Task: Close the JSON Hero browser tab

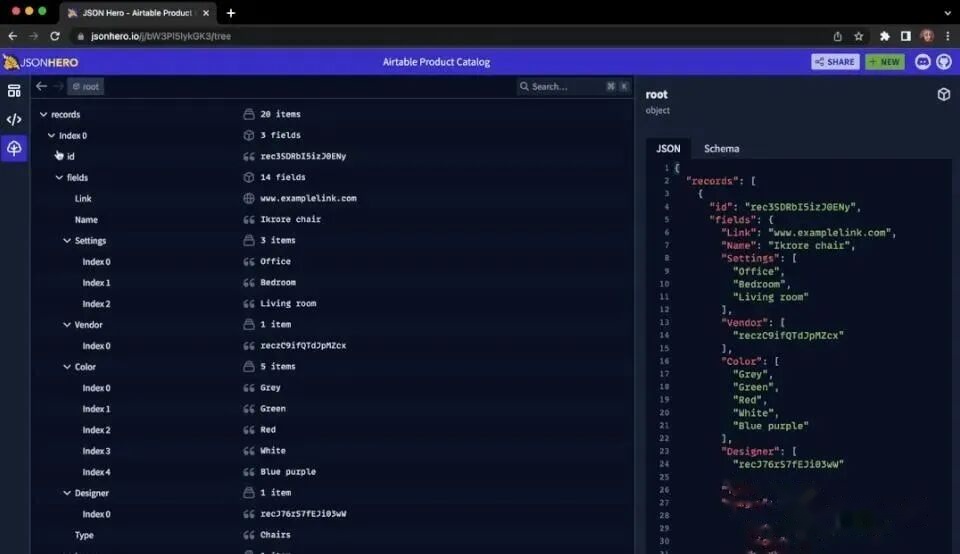Action: click(206, 13)
